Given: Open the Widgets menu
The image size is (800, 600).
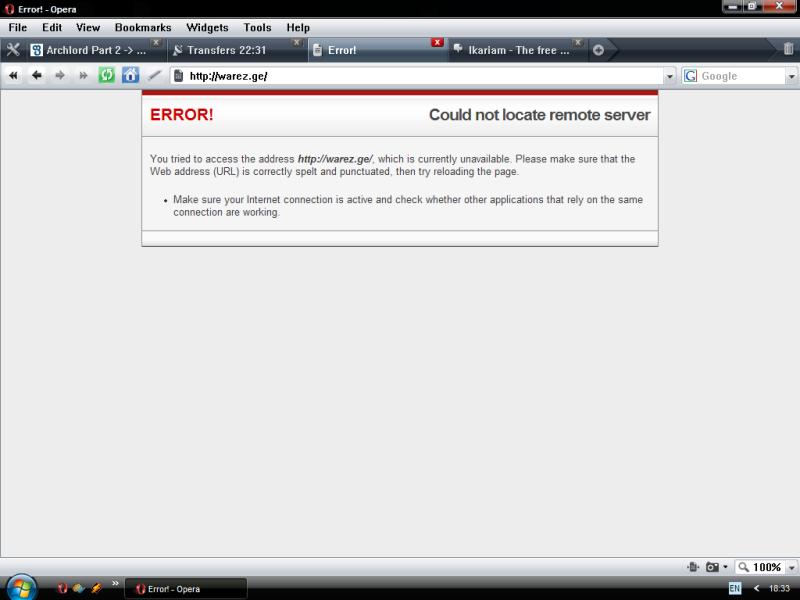Looking at the screenshot, I should click(207, 28).
